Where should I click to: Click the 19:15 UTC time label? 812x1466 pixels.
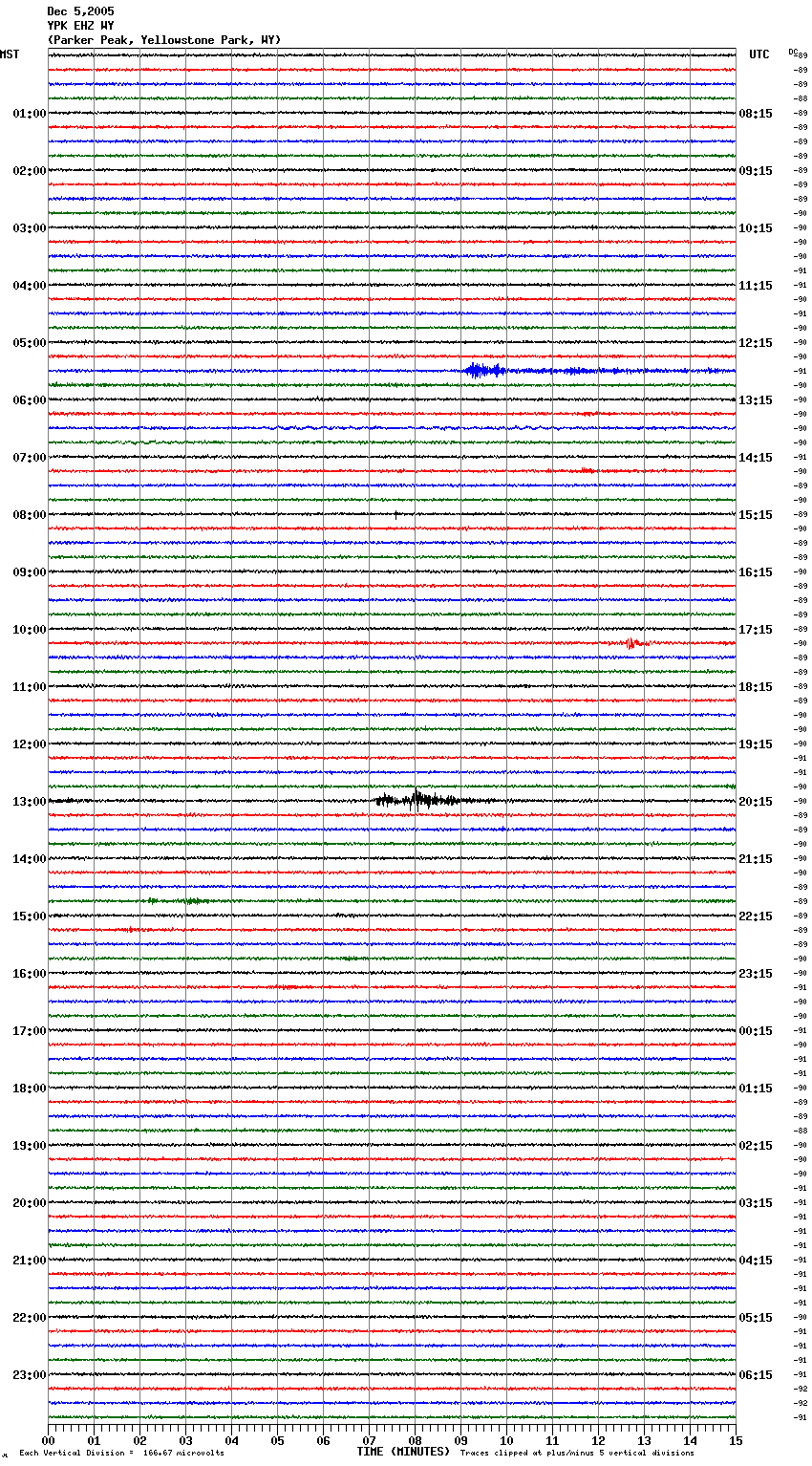tap(756, 744)
